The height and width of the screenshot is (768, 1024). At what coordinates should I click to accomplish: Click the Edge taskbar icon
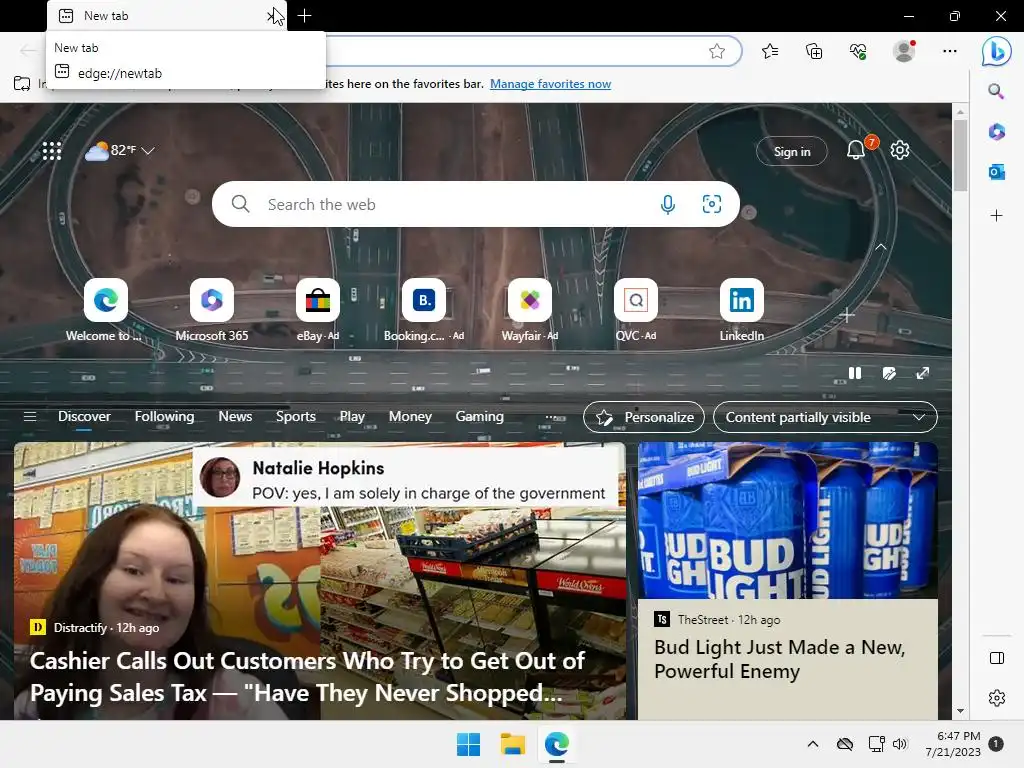tap(556, 744)
